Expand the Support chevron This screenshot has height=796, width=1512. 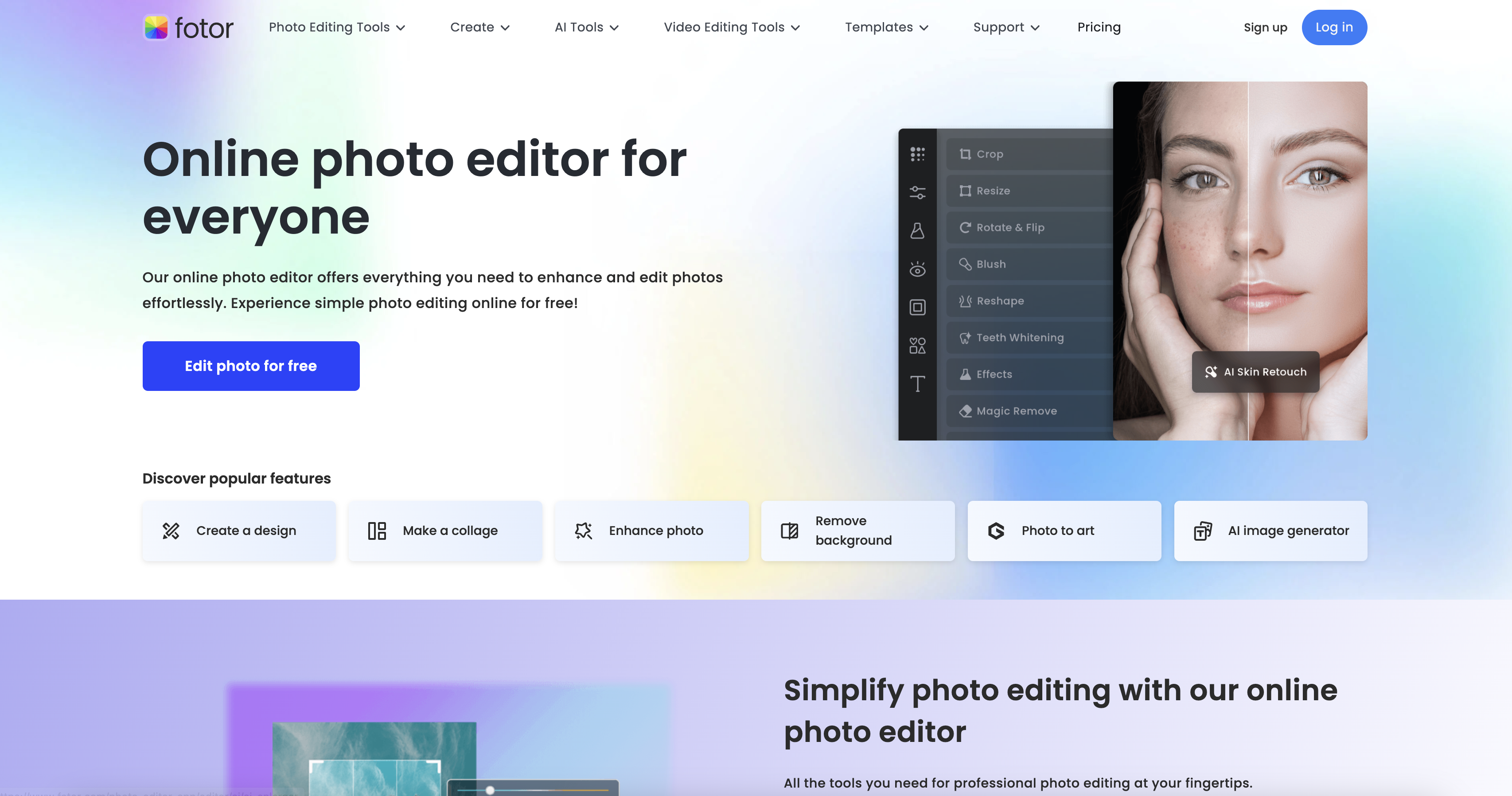pyautogui.click(x=1035, y=27)
